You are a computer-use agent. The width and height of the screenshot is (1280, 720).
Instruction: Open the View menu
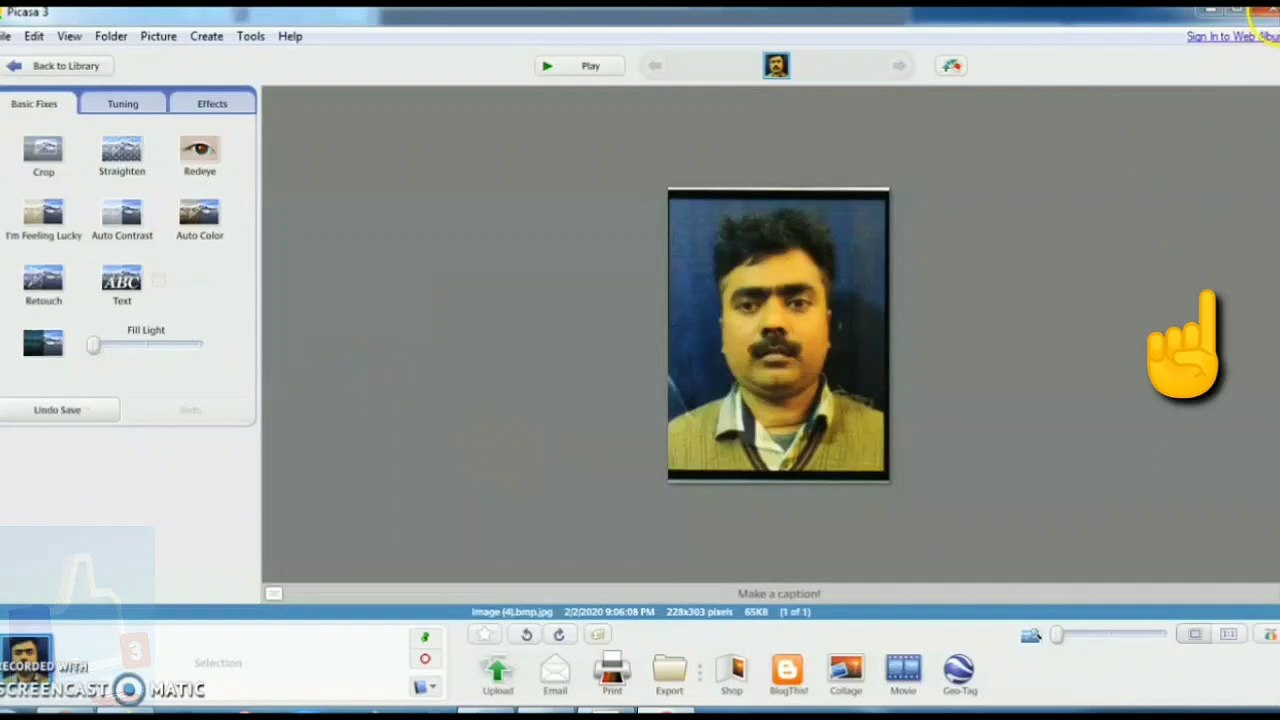coord(69,36)
